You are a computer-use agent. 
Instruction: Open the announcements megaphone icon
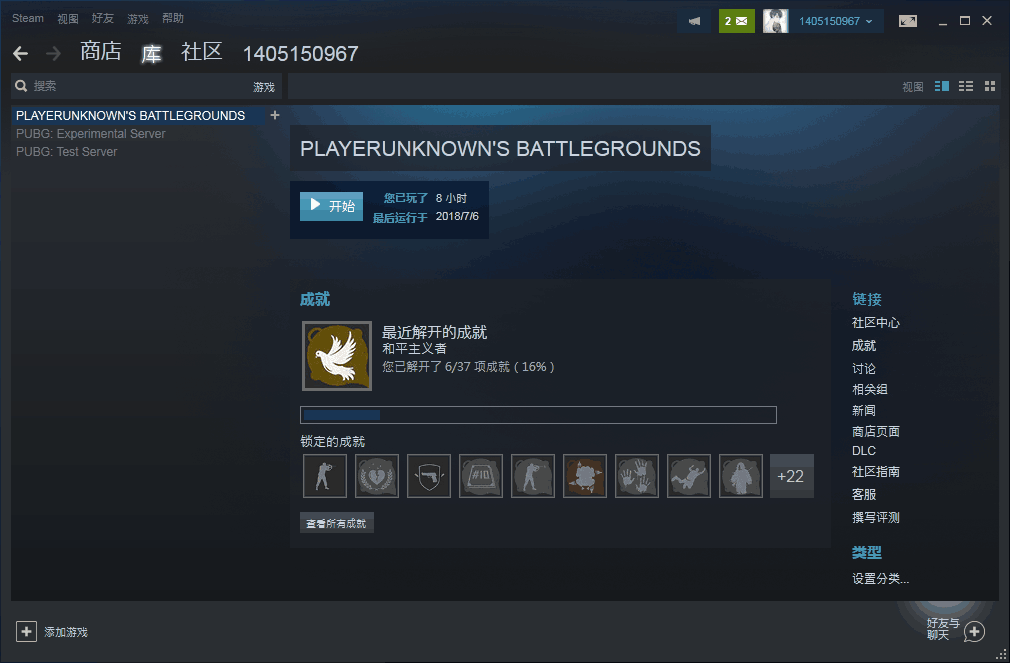694,21
